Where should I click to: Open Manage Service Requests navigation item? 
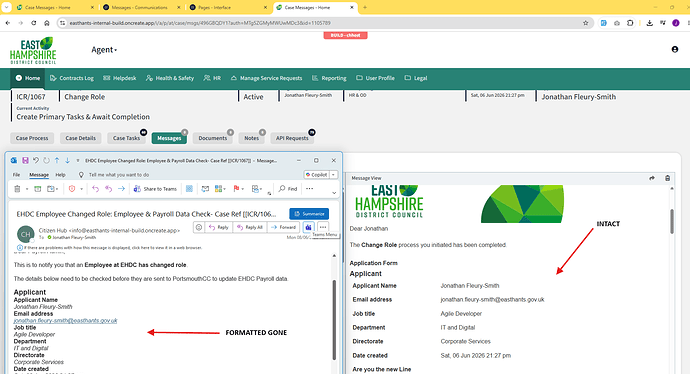click(x=266, y=78)
